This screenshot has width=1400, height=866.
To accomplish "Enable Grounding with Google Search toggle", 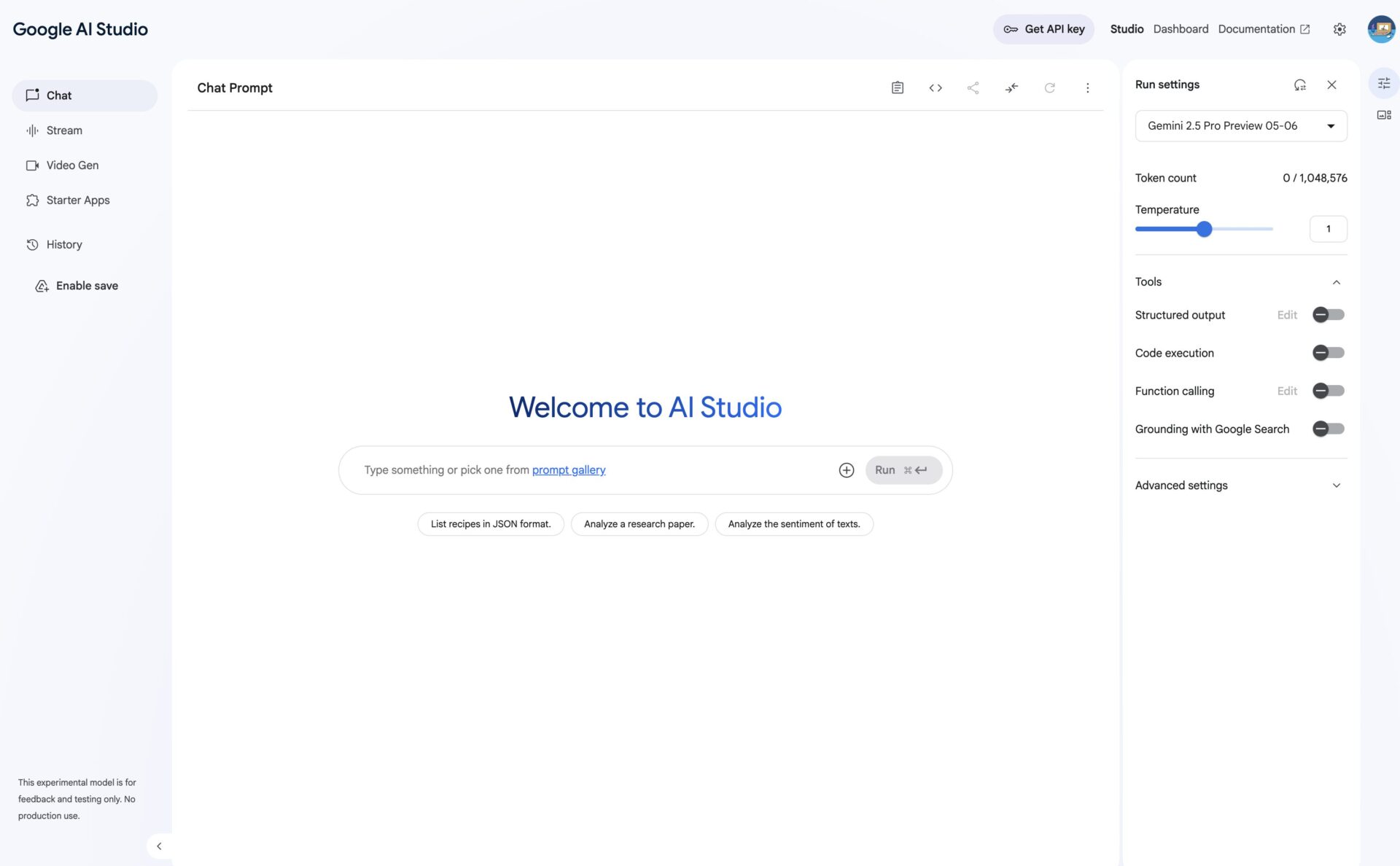I will pos(1328,429).
